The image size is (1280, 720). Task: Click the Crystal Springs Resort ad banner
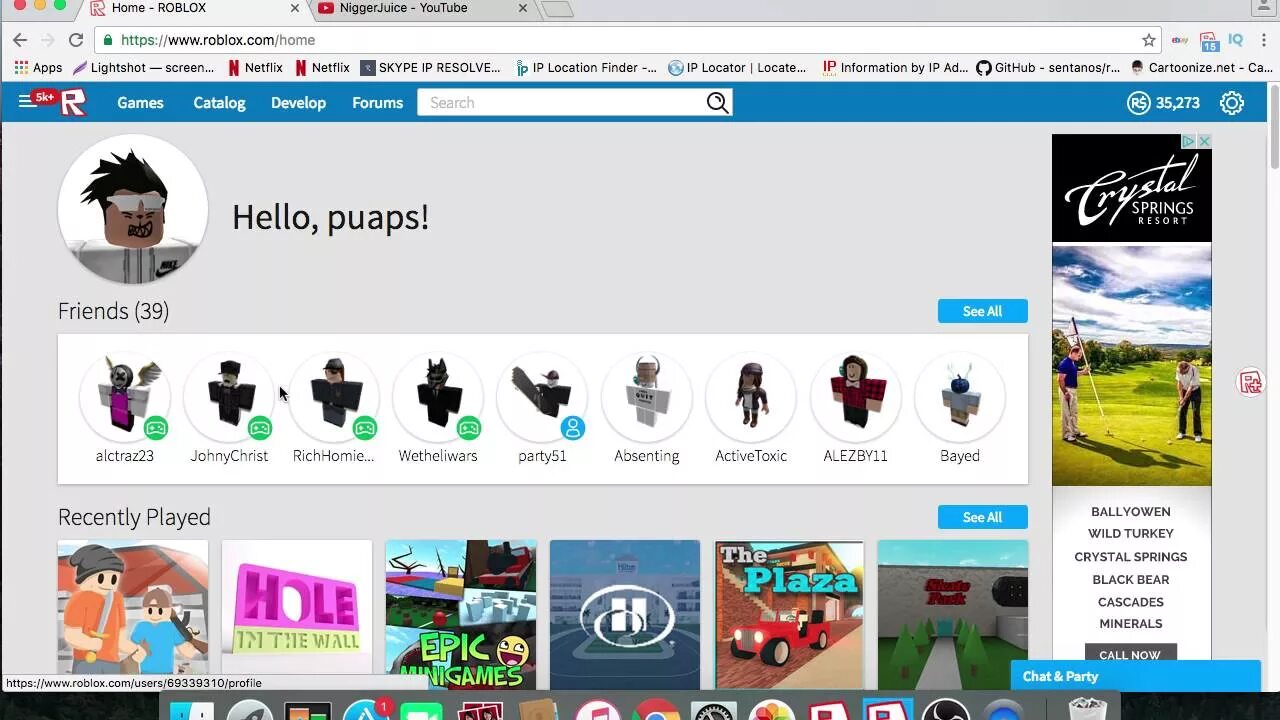(x=1132, y=397)
